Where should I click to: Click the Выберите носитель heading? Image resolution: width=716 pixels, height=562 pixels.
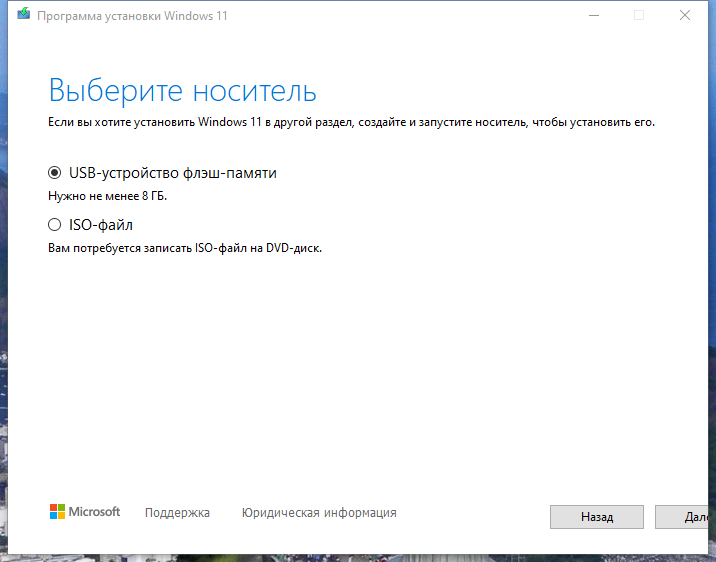point(182,90)
